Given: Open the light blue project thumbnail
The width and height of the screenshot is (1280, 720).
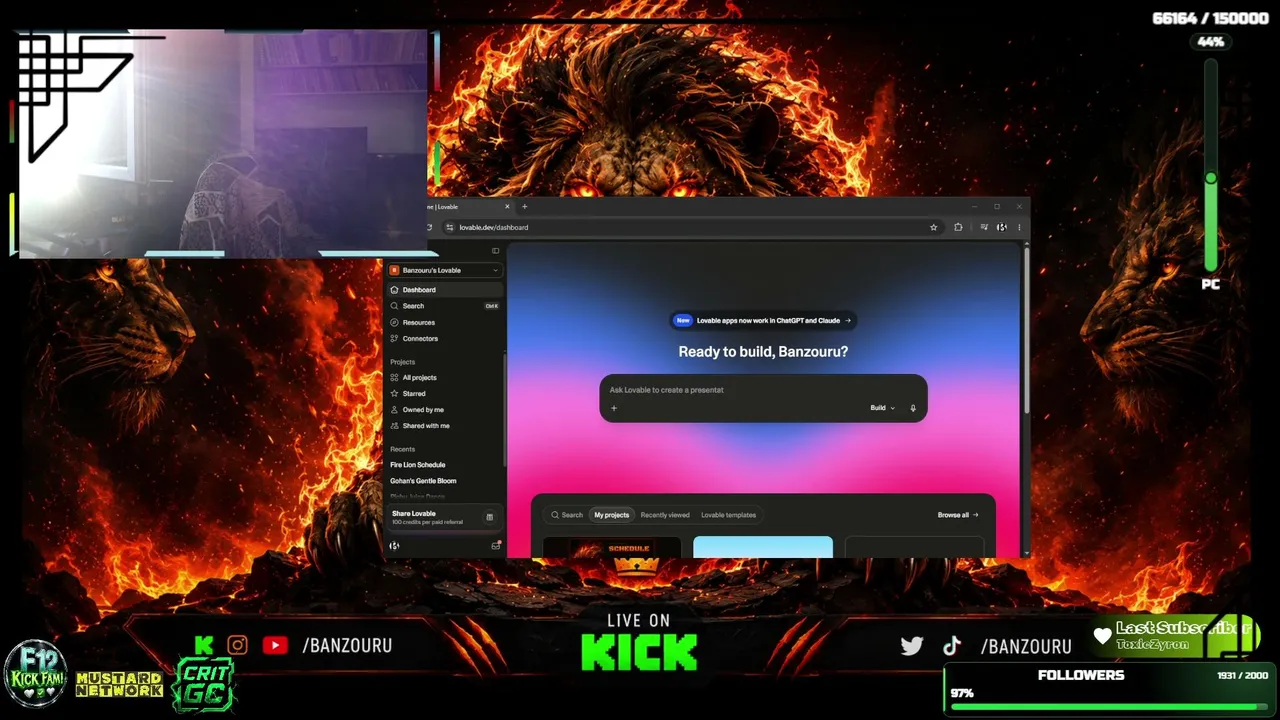Looking at the screenshot, I should click(763, 547).
